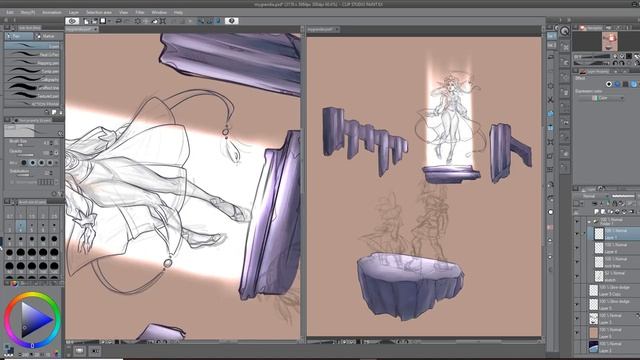
Task: Collapse the Folder 1 layer group
Action: tap(589, 222)
